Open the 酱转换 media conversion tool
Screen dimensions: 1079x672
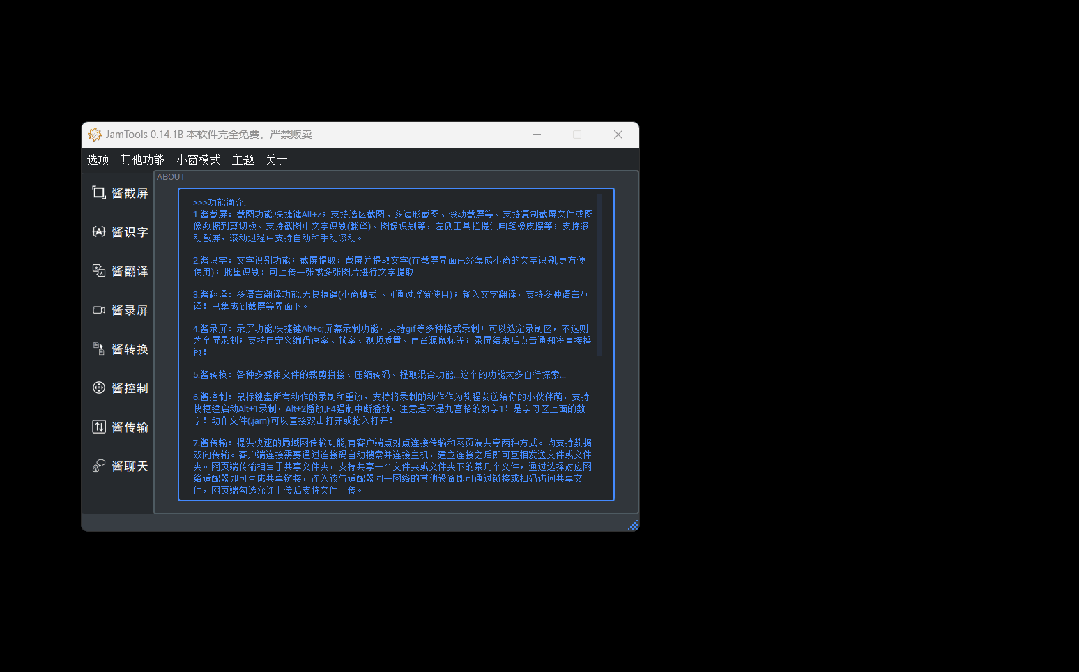coord(120,349)
